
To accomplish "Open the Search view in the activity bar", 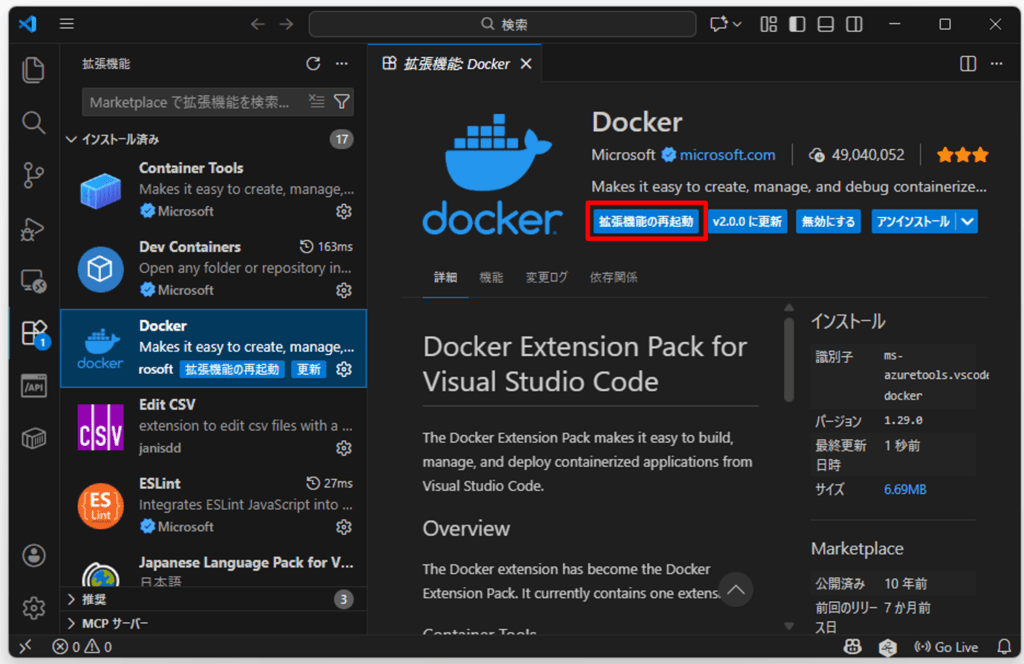I will pyautogui.click(x=33, y=122).
